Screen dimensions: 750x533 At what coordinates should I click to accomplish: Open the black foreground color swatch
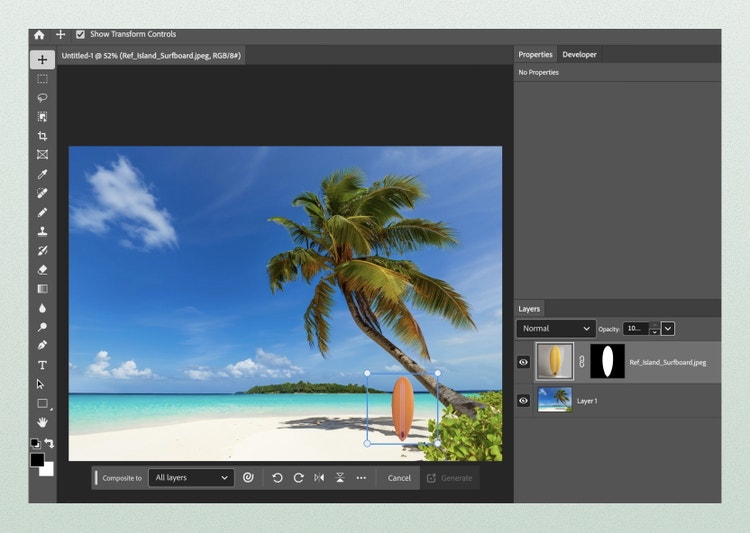pyautogui.click(x=37, y=460)
